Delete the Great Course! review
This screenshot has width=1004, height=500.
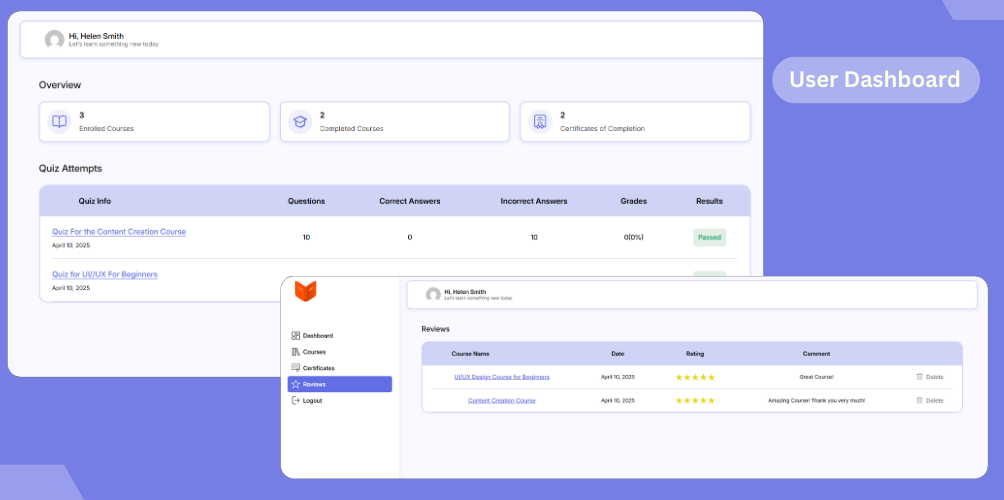pyautogui.click(x=930, y=377)
